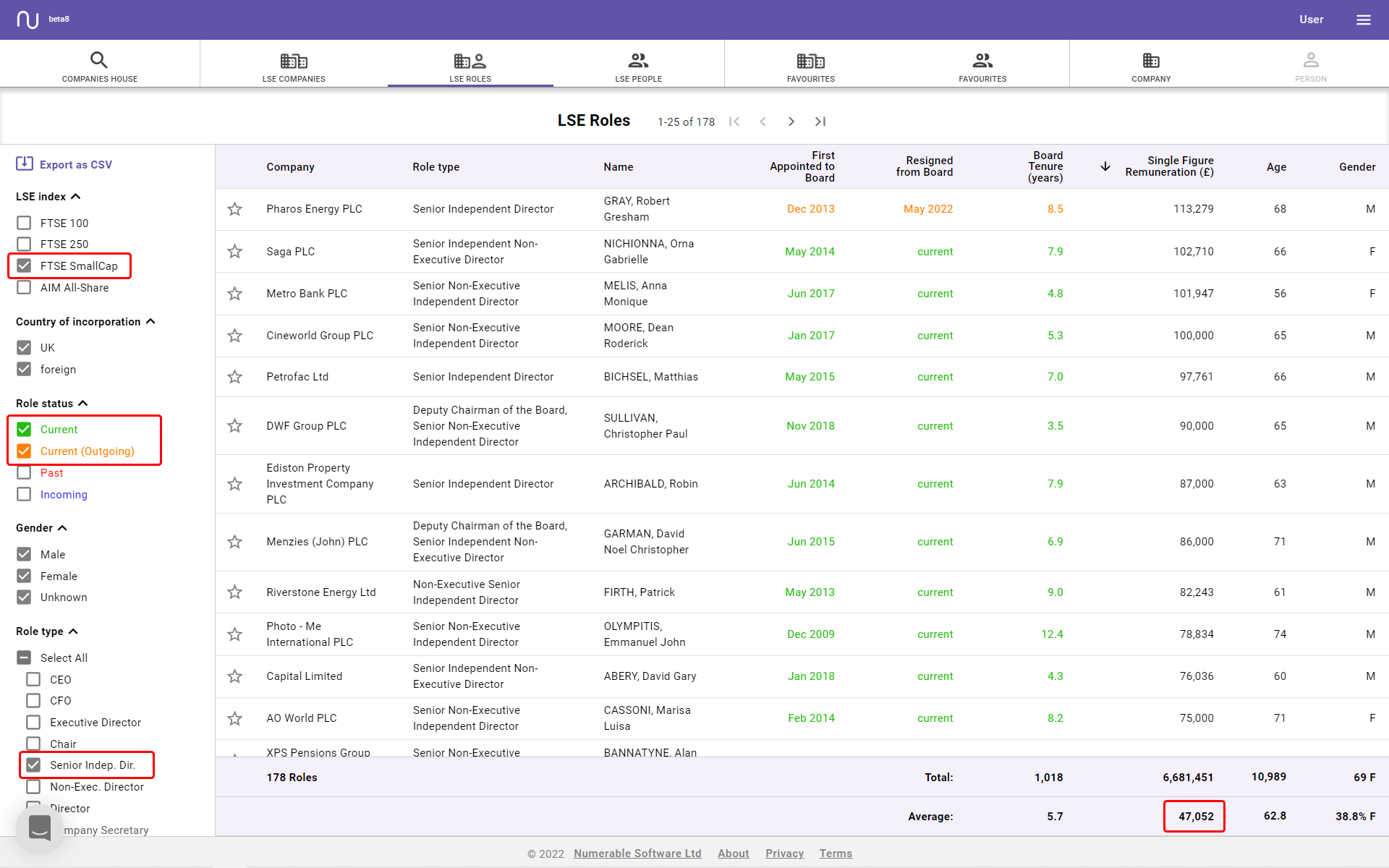Collapse the Role status filter section
The width and height of the screenshot is (1389, 868).
pyautogui.click(x=82, y=403)
